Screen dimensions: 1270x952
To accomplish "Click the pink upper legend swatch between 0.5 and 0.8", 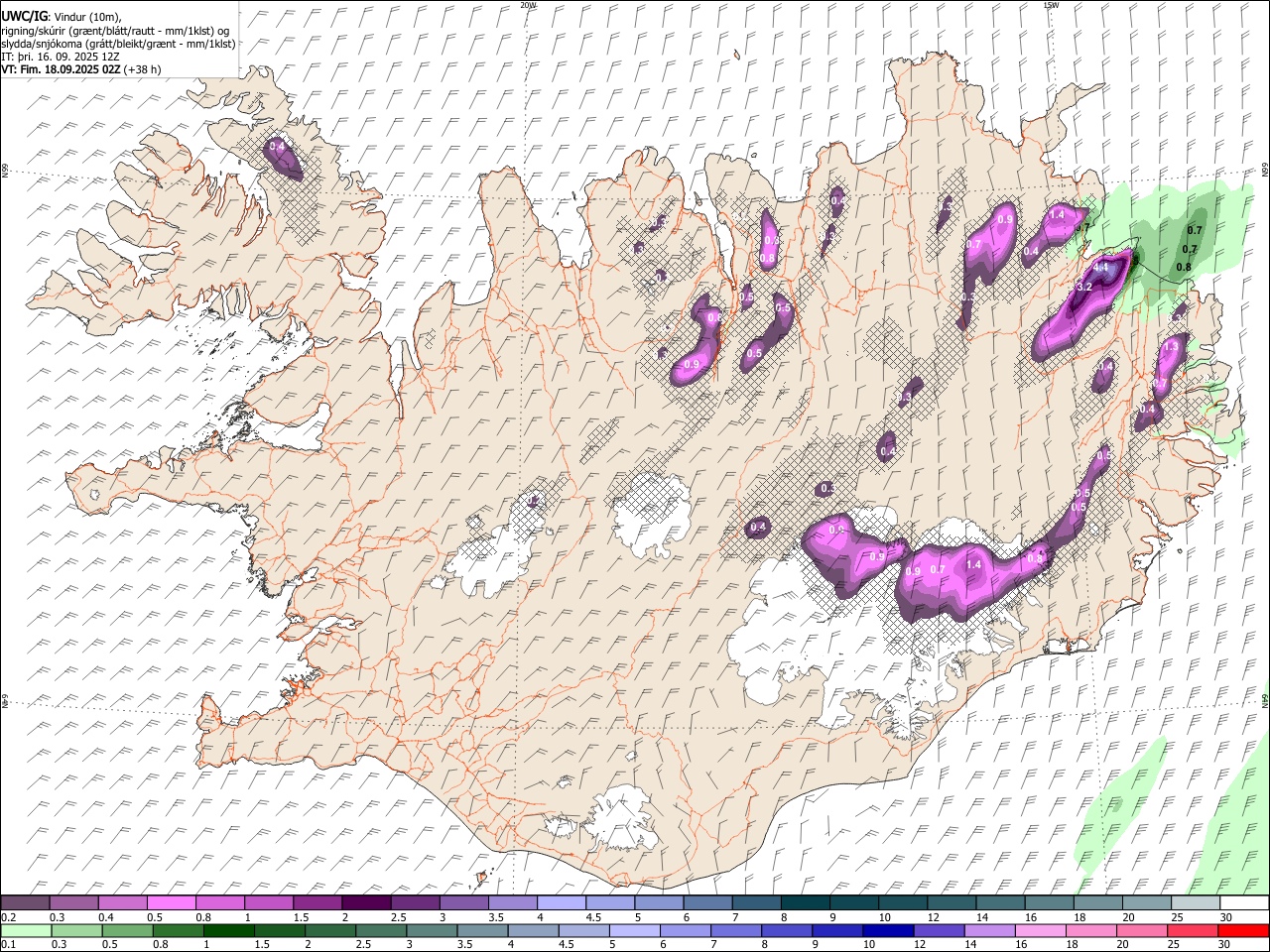I will coord(172,902).
